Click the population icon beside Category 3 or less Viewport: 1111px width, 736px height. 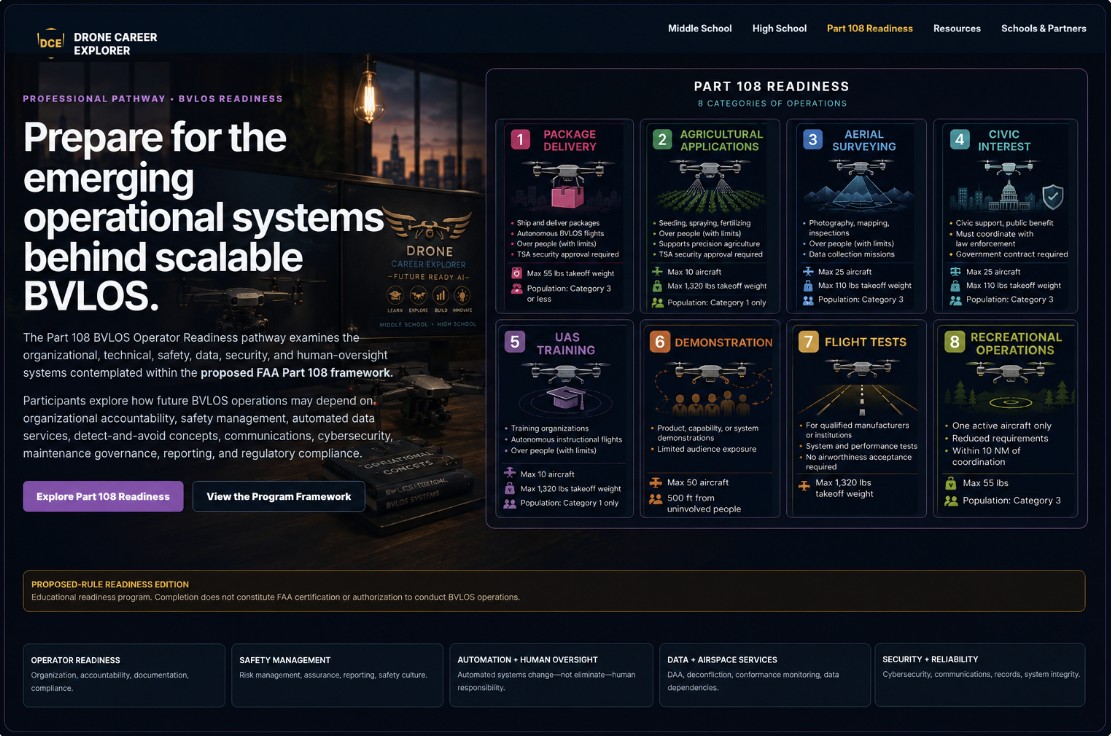pyautogui.click(x=517, y=289)
